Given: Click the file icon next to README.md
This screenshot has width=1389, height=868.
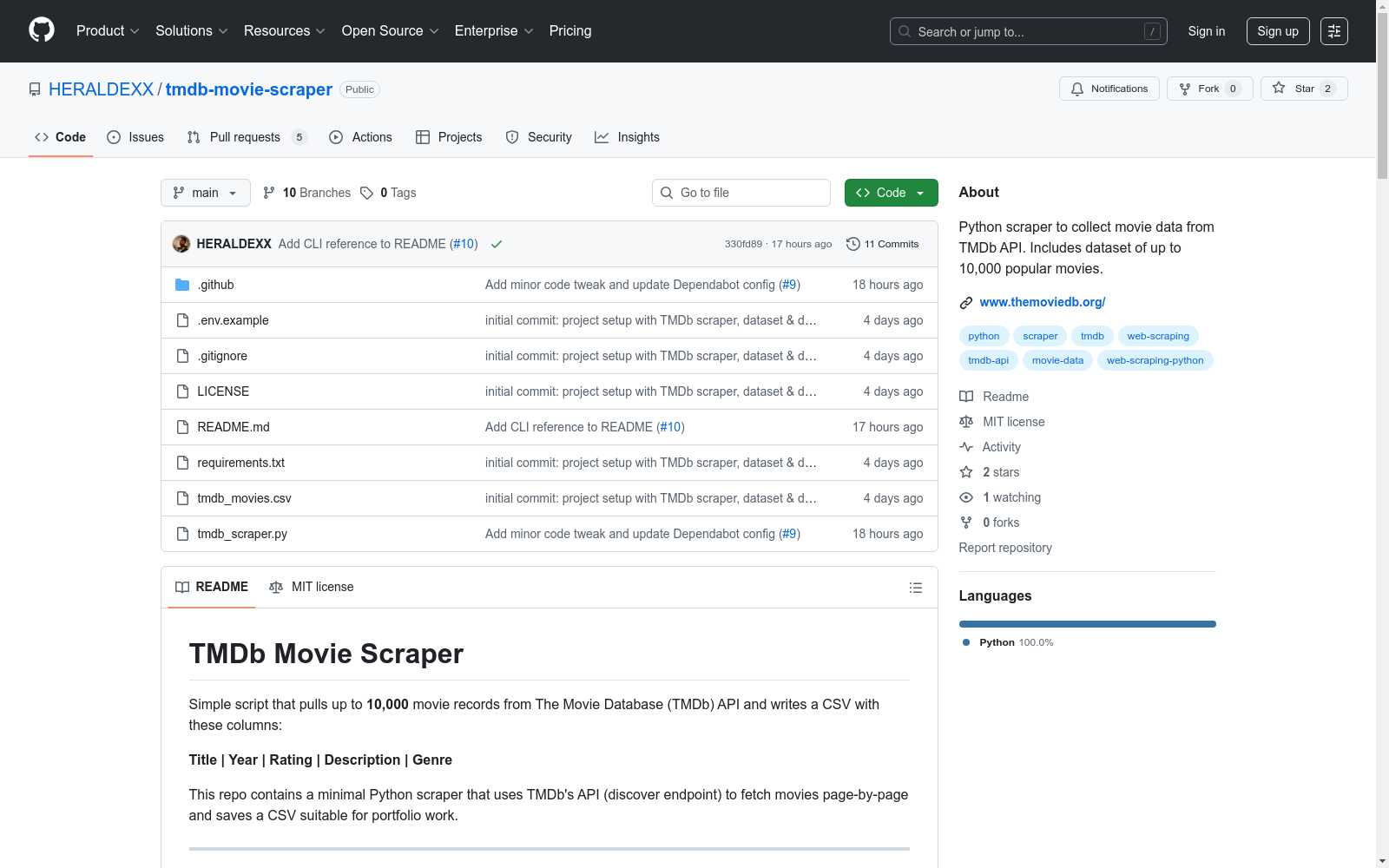Looking at the screenshot, I should point(182,427).
